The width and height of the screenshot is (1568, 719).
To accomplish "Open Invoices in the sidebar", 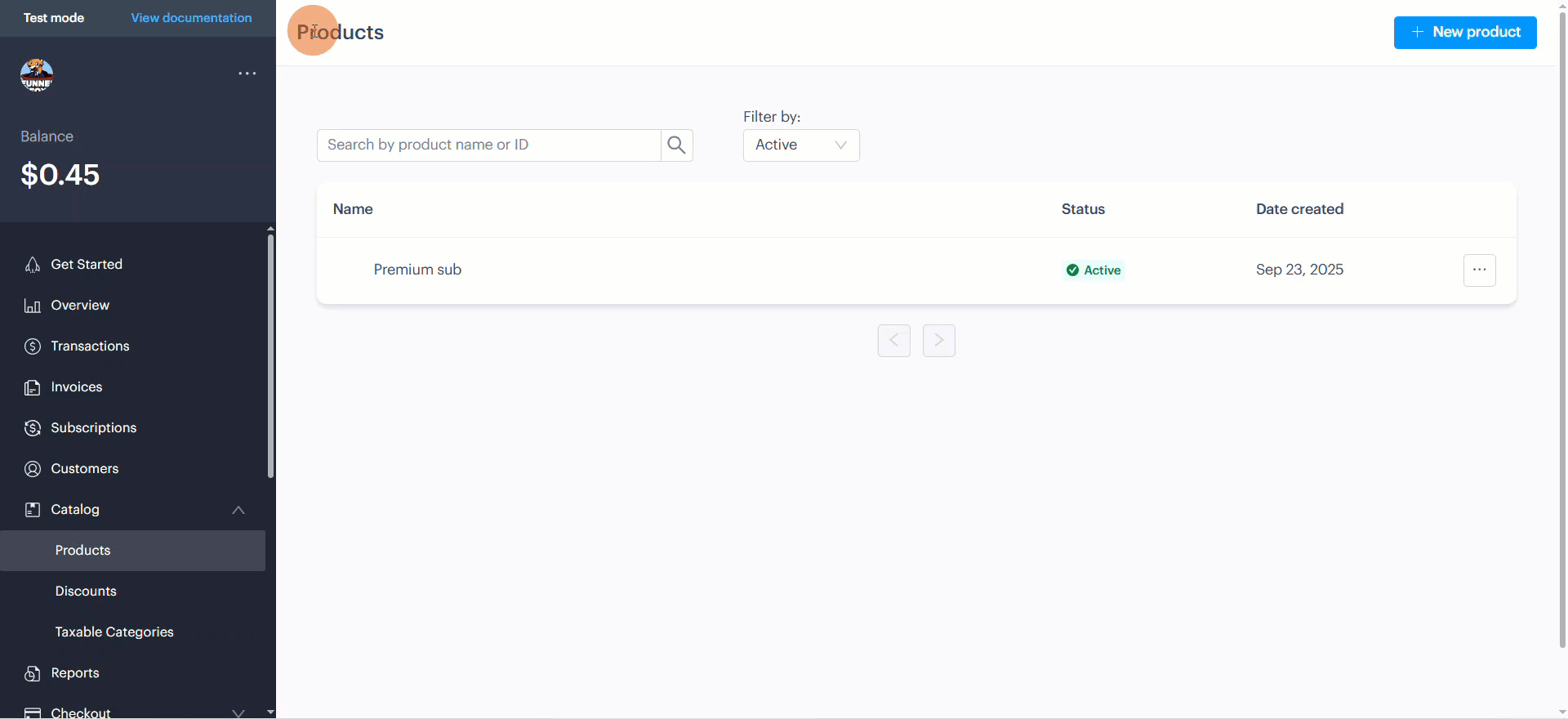I will tap(77, 387).
